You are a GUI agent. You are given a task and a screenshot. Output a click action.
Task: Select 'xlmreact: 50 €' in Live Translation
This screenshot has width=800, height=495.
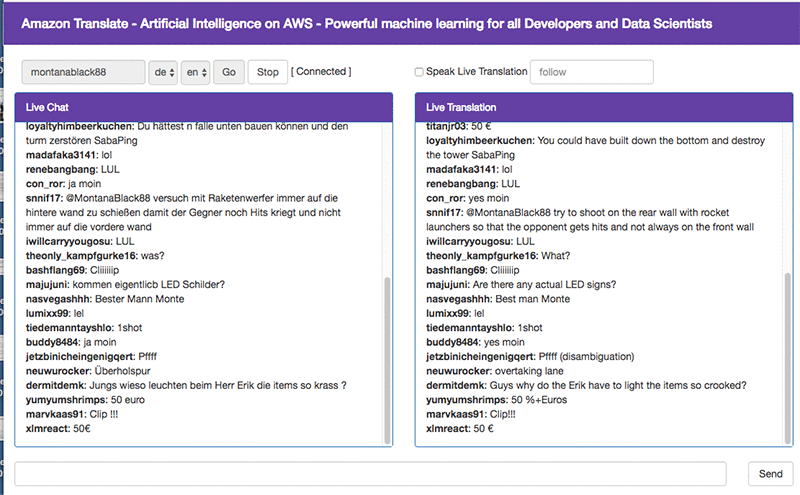[460, 428]
